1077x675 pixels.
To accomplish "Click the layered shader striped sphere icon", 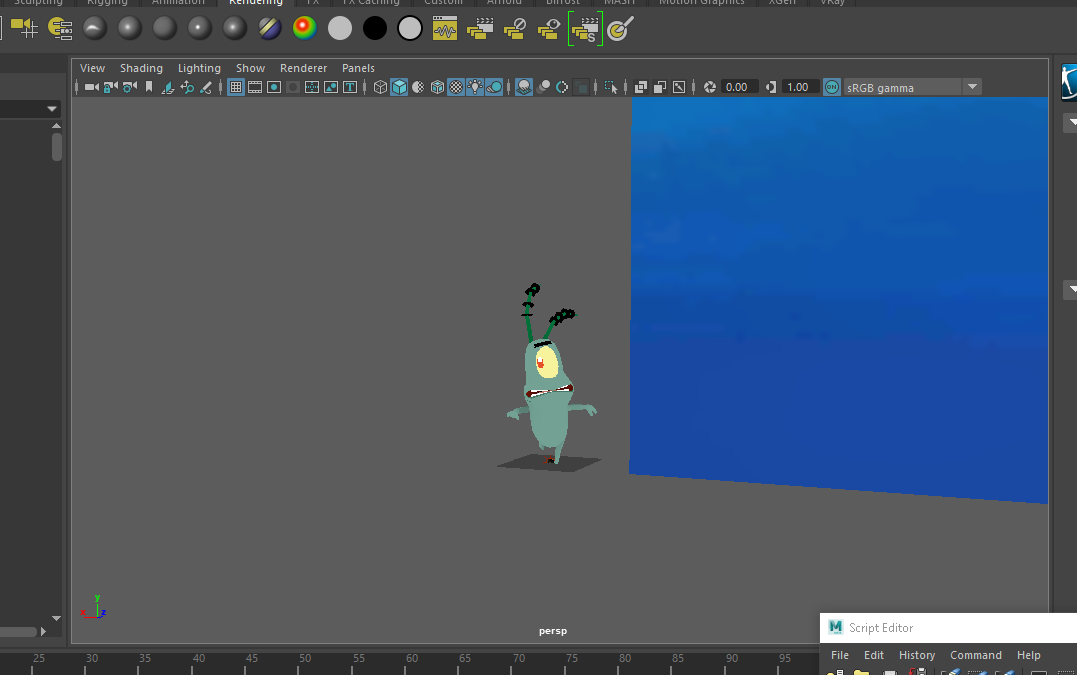I will click(270, 28).
